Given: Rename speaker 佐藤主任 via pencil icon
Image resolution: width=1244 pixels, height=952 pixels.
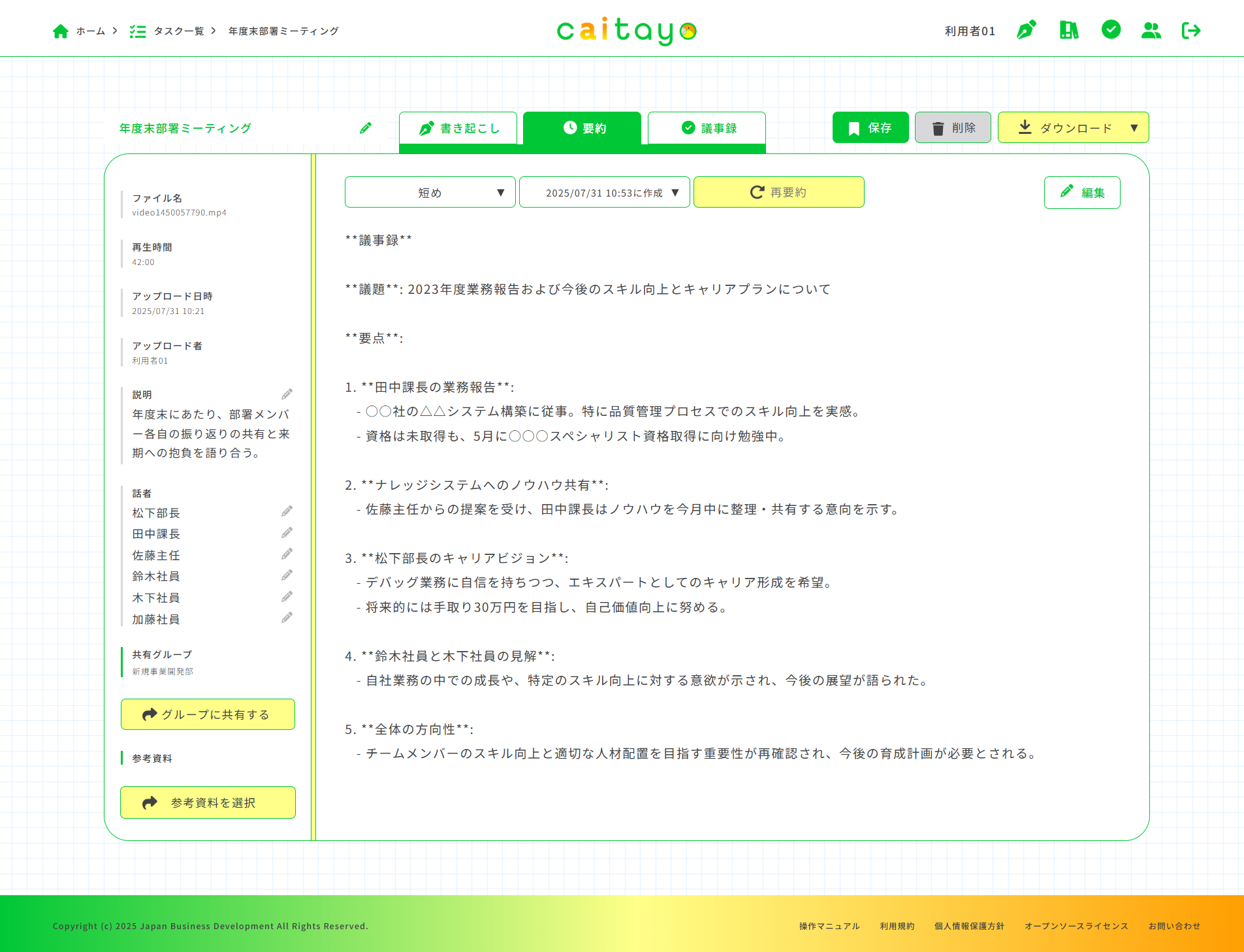Looking at the screenshot, I should click(x=287, y=554).
